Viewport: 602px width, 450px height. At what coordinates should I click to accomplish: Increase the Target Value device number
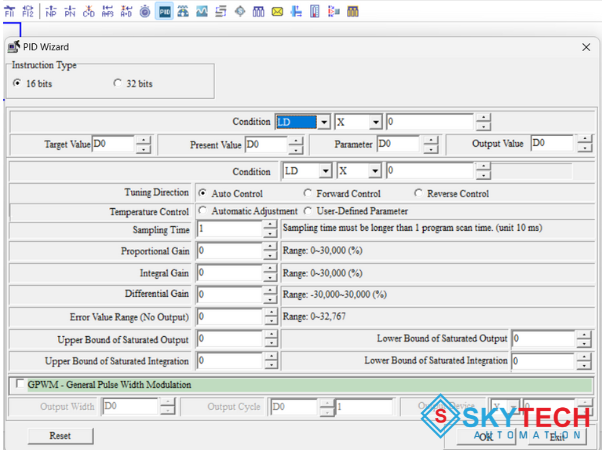tap(143, 140)
